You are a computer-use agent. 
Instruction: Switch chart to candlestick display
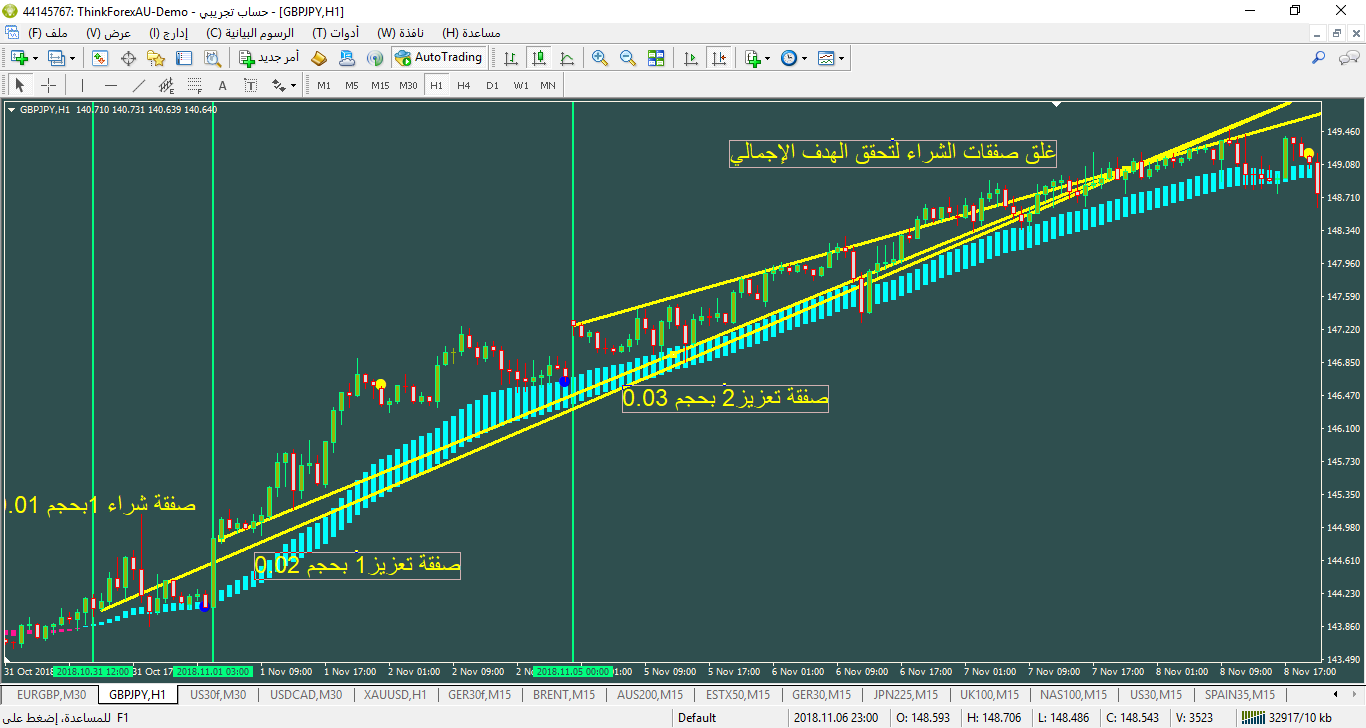tap(539, 58)
